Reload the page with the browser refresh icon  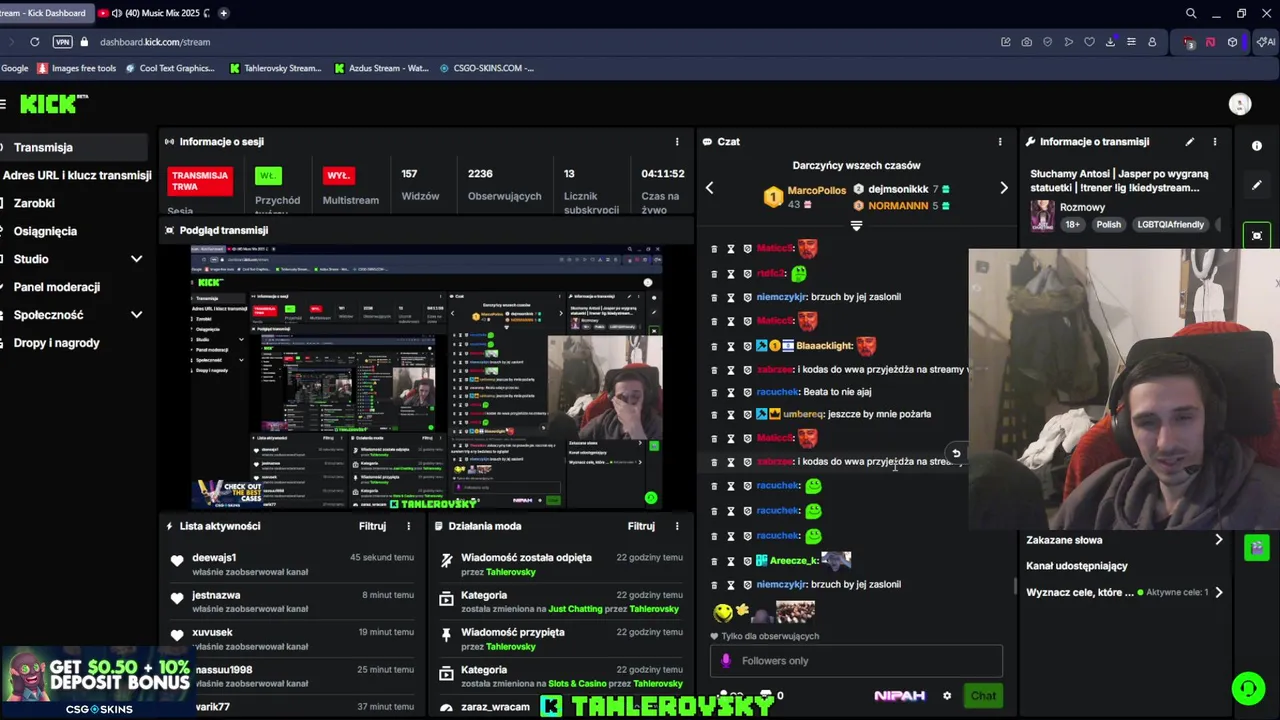click(x=35, y=42)
